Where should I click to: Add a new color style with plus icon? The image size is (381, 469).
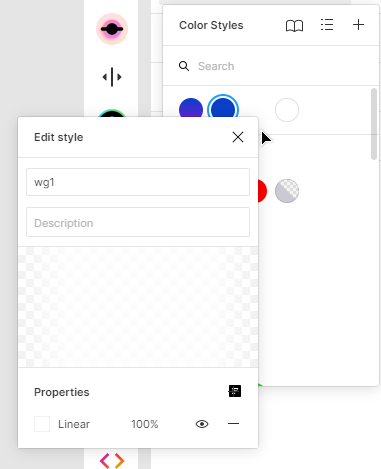358,25
